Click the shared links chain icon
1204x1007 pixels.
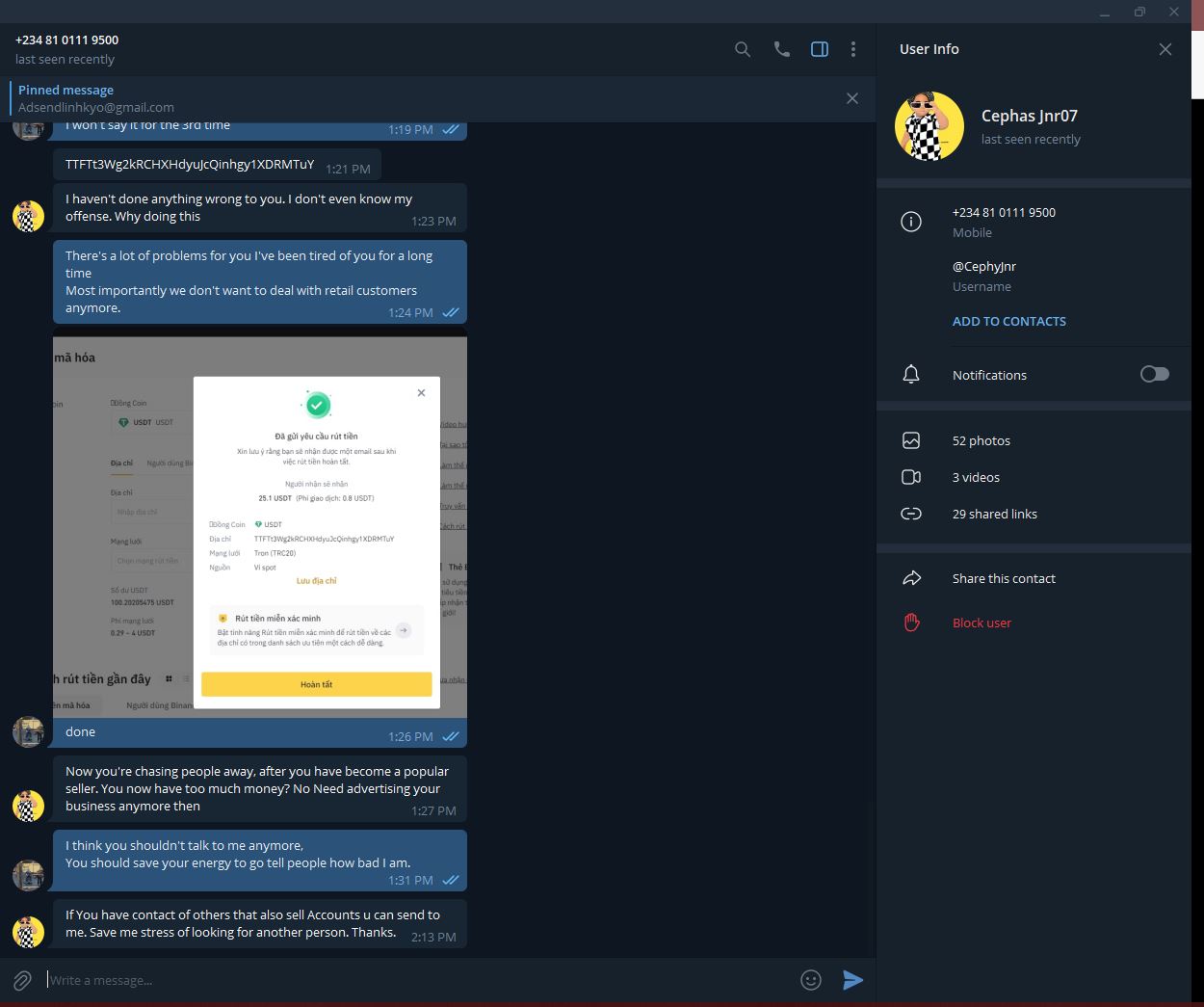point(911,514)
